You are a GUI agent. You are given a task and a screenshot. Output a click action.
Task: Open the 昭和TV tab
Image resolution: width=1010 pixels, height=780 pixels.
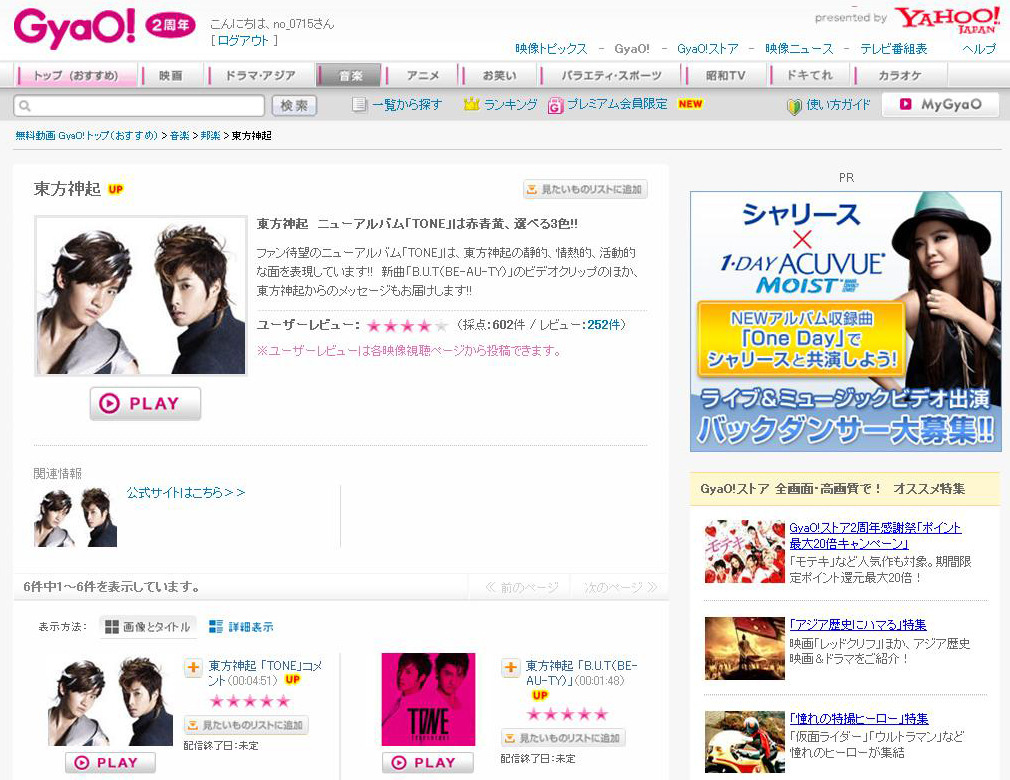click(x=725, y=75)
